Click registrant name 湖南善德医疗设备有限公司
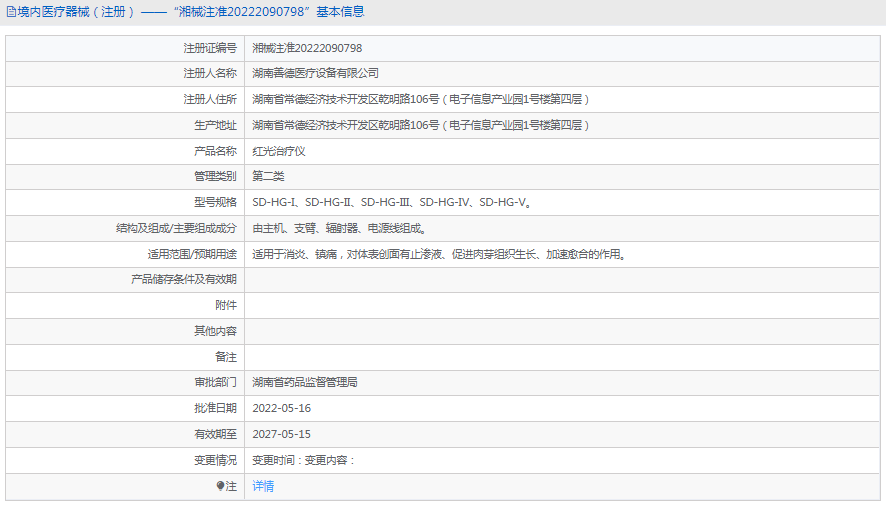The image size is (886, 508). 315,73
